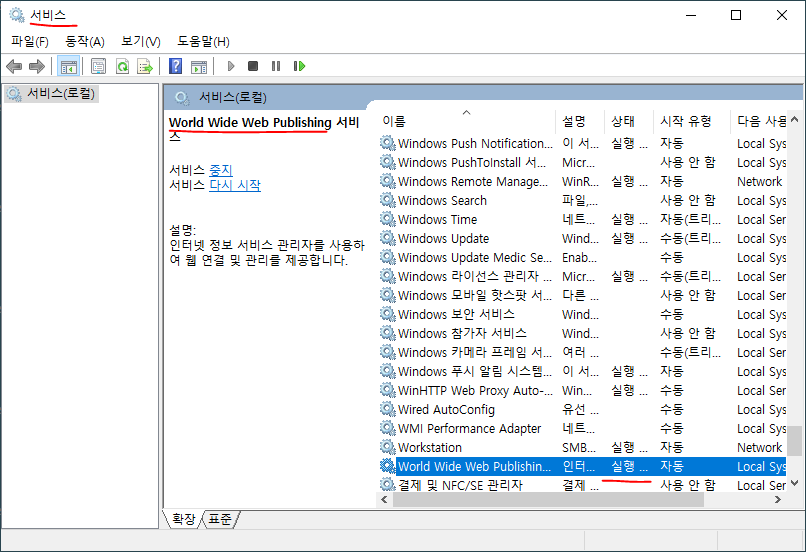The width and height of the screenshot is (806, 552).
Task: Sort by the 상태 column header
Action: pyautogui.click(x=629, y=121)
